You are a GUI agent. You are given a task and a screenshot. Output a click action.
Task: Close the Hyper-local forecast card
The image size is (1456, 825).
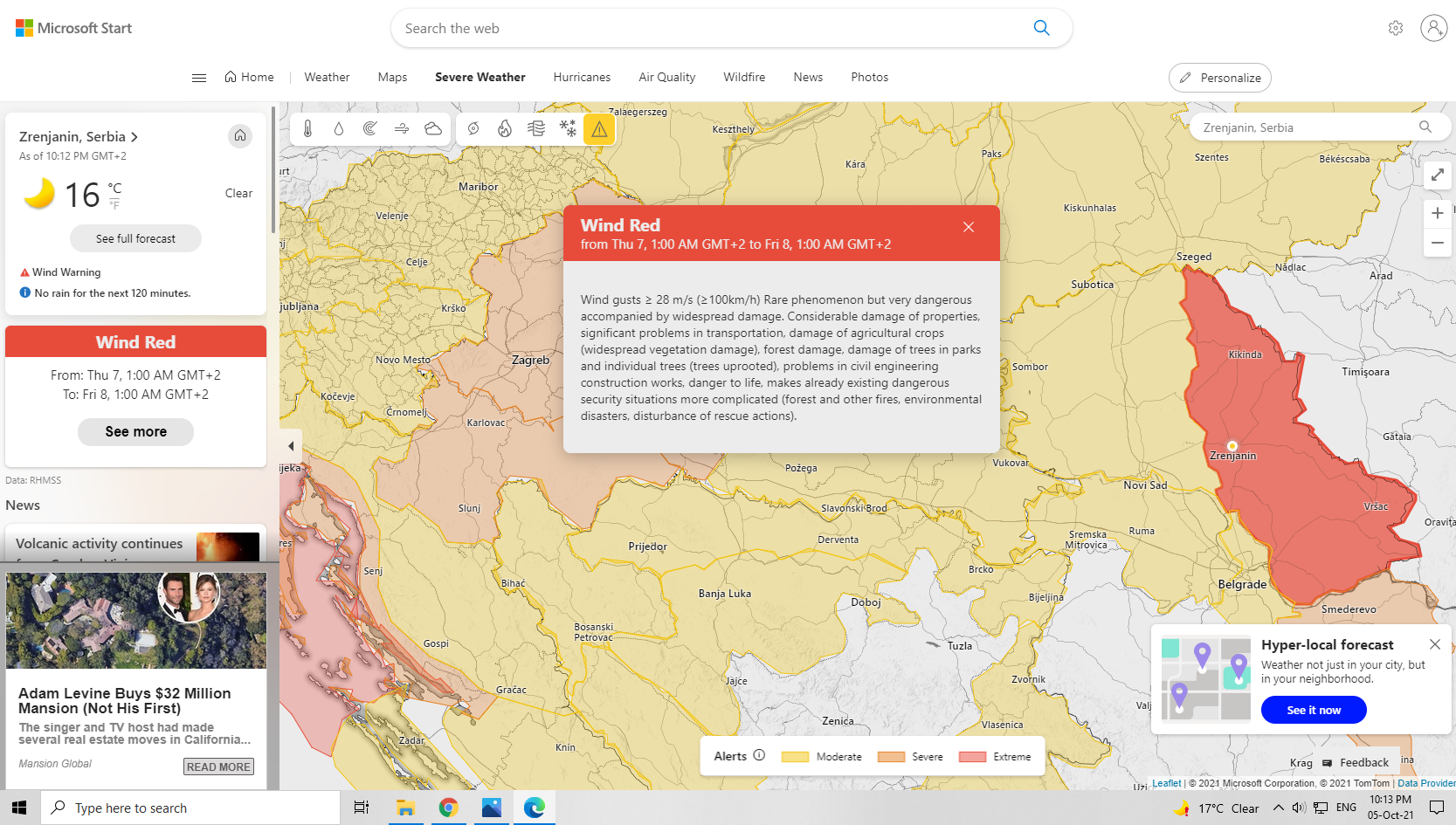(1435, 644)
